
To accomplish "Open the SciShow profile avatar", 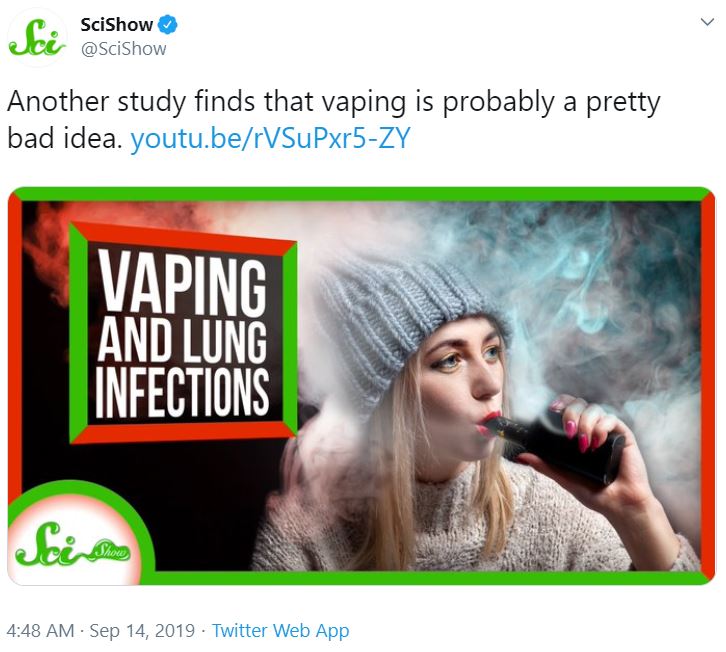I will click(37, 37).
